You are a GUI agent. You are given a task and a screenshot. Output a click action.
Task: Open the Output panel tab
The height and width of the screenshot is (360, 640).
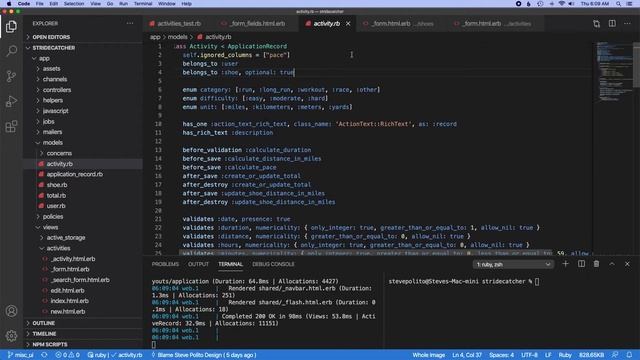[198, 264]
